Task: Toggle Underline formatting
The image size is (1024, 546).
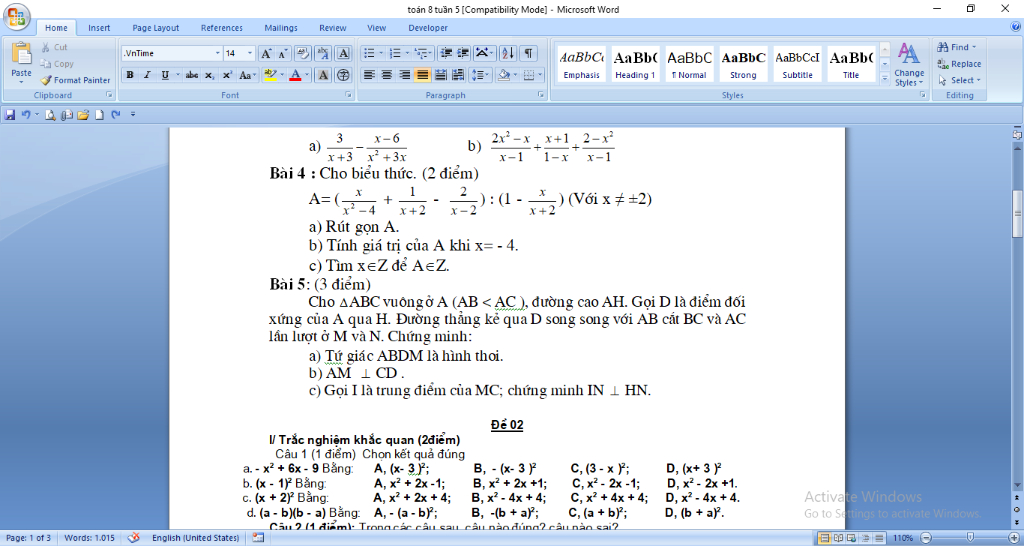Action: [x=165, y=75]
